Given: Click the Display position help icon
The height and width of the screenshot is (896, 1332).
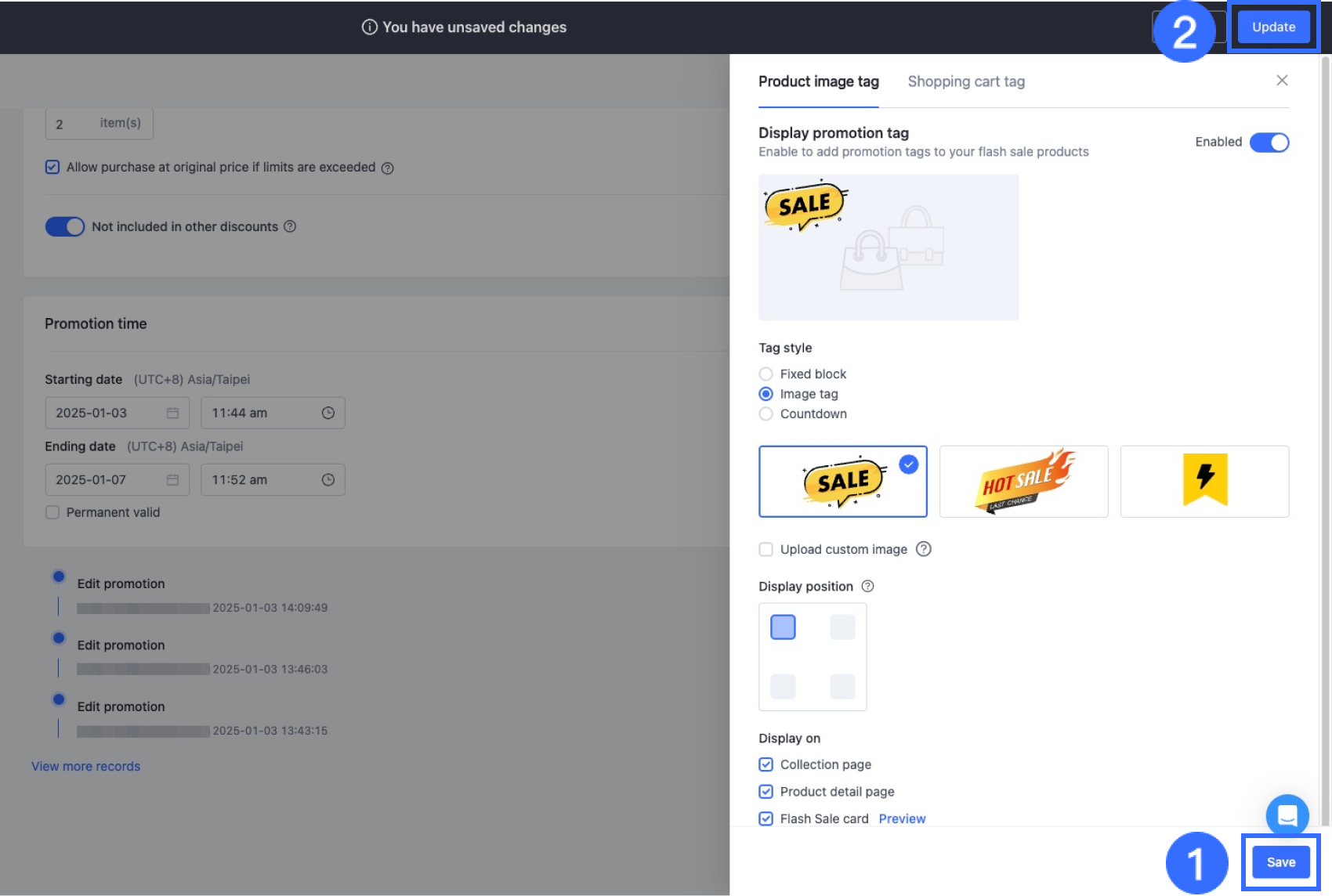Looking at the screenshot, I should pyautogui.click(x=867, y=586).
